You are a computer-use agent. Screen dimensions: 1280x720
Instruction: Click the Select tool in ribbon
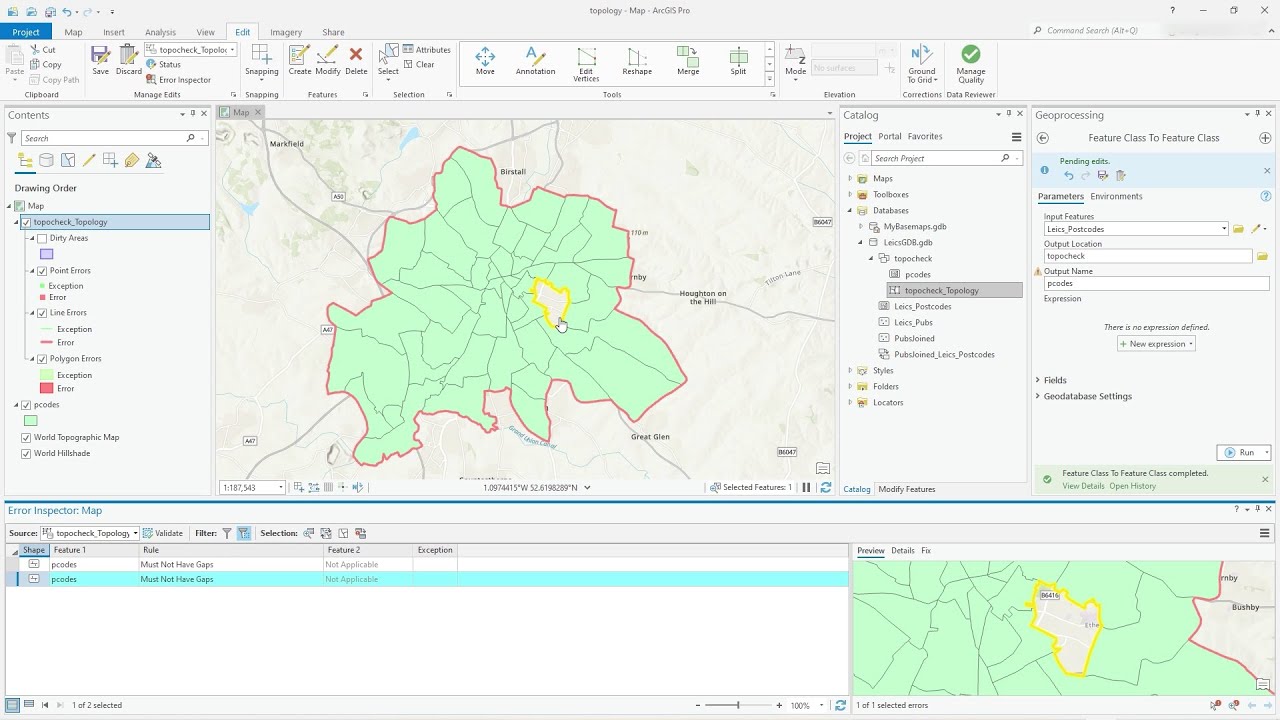388,61
